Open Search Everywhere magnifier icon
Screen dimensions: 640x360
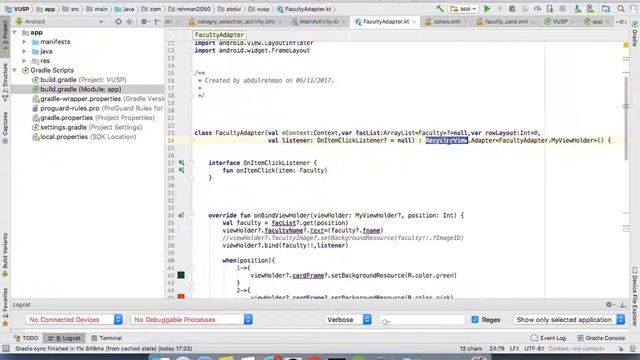[621, 9]
